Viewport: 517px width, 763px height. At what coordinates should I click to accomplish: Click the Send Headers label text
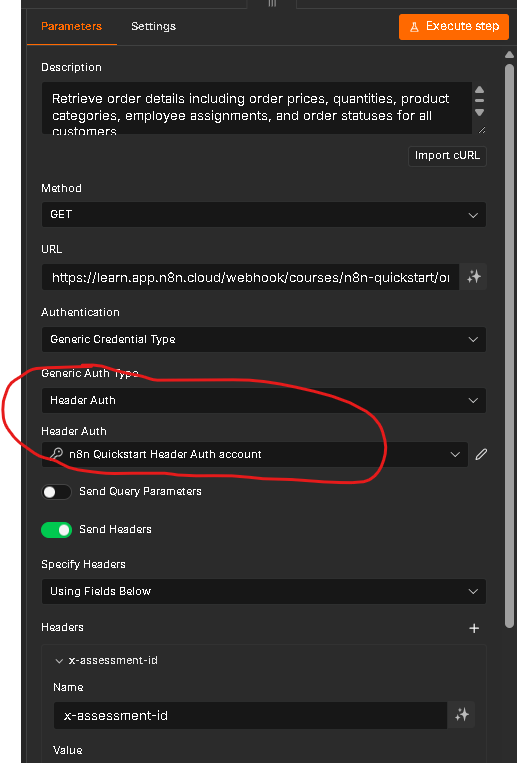(115, 529)
